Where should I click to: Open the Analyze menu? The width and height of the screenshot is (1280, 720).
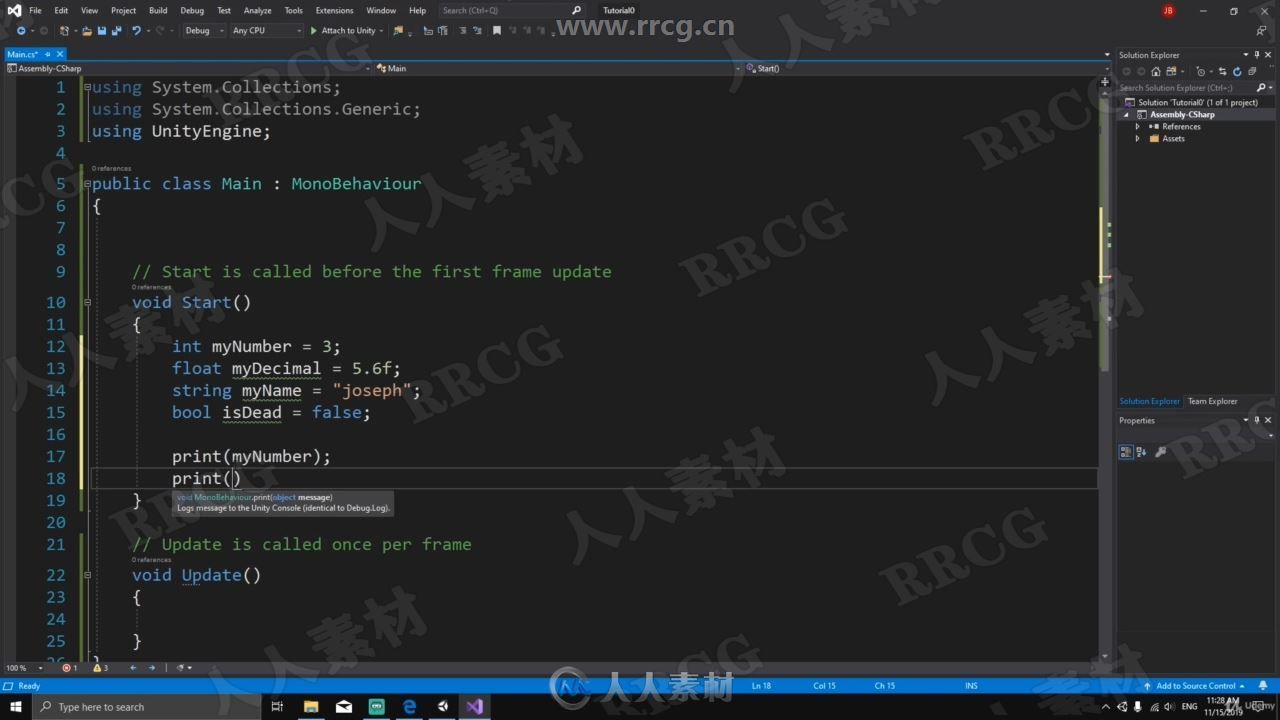(x=258, y=10)
